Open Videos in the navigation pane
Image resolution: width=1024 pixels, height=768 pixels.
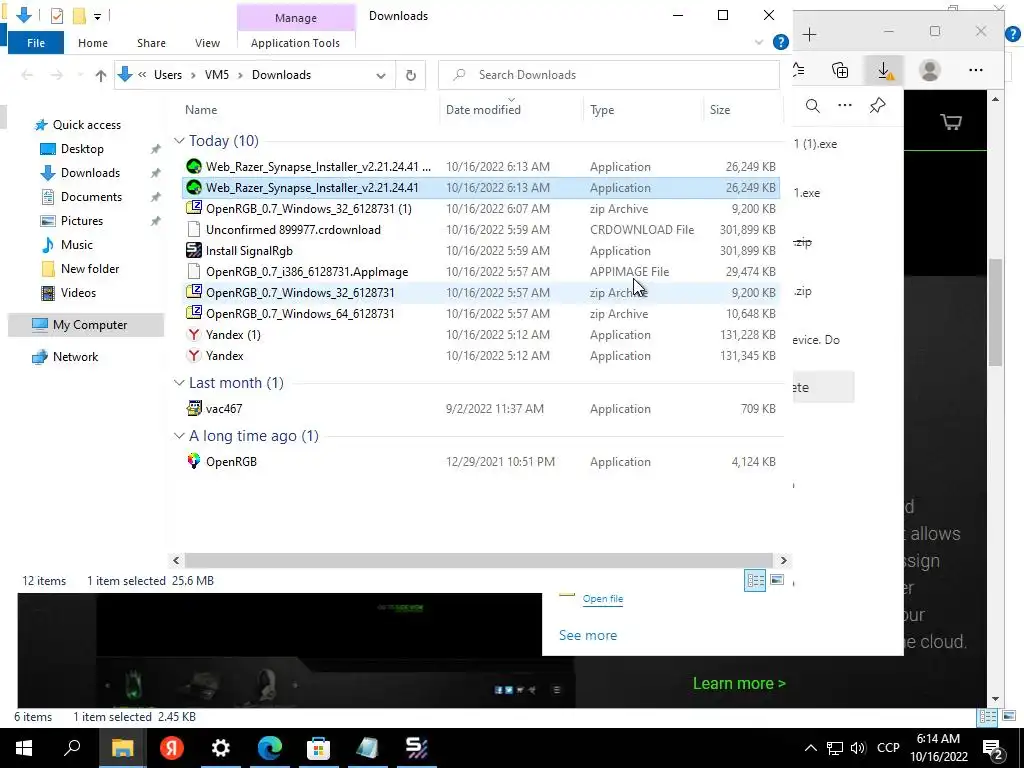tap(78, 293)
